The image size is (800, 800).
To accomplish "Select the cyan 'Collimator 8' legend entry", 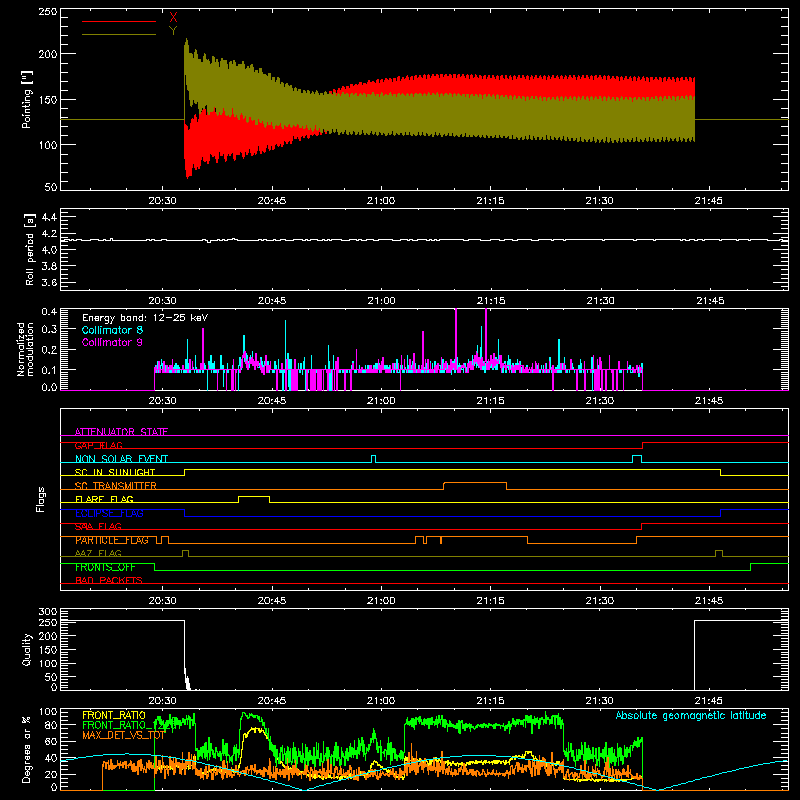I will pyautogui.click(x=112, y=330).
